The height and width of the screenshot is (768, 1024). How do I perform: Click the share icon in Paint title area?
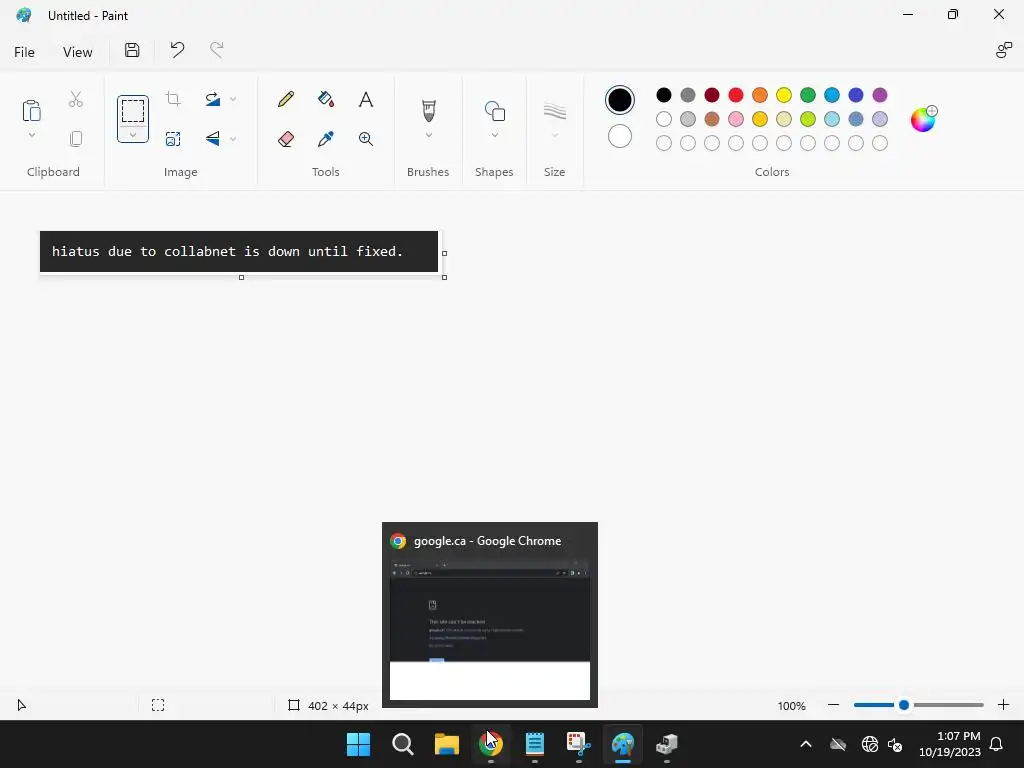tap(1004, 50)
